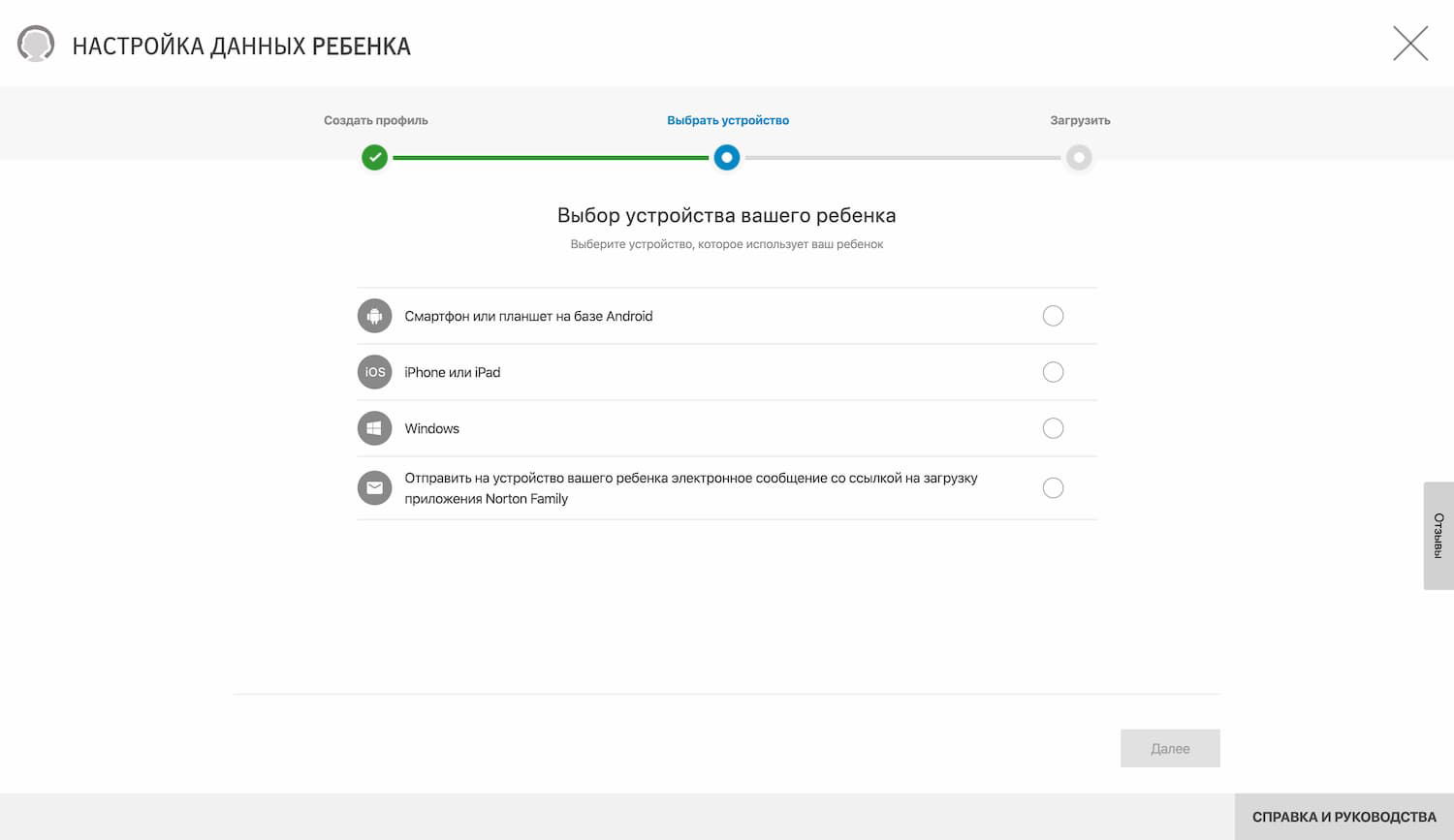Click the Выбрать устройство step label
This screenshot has height=840, width=1454.
(x=727, y=120)
